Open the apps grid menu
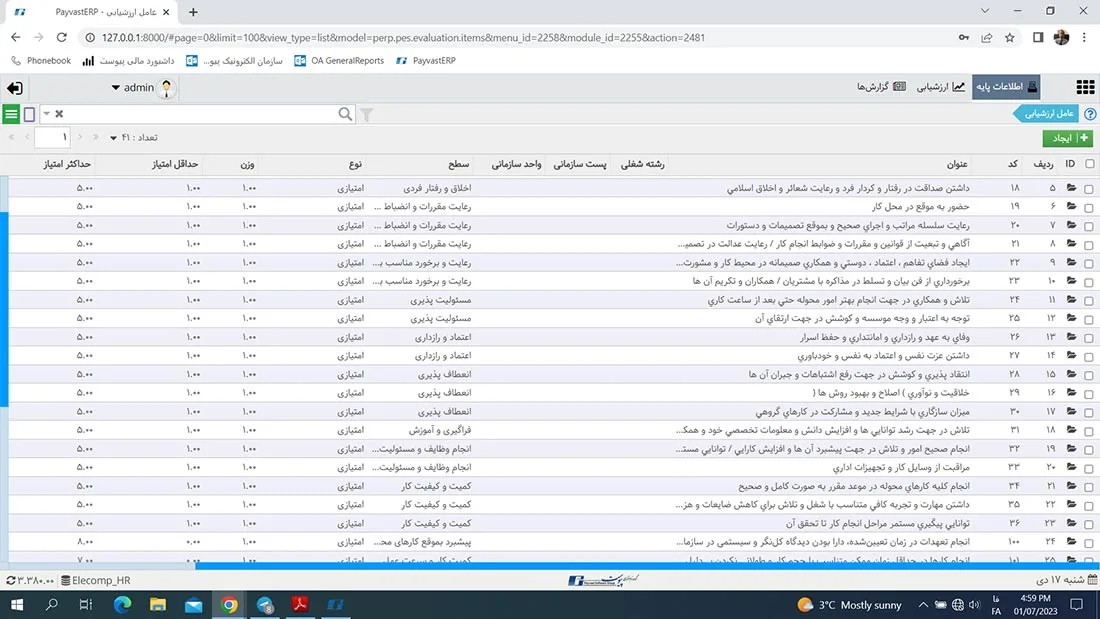This screenshot has height=619, width=1100. [1085, 88]
